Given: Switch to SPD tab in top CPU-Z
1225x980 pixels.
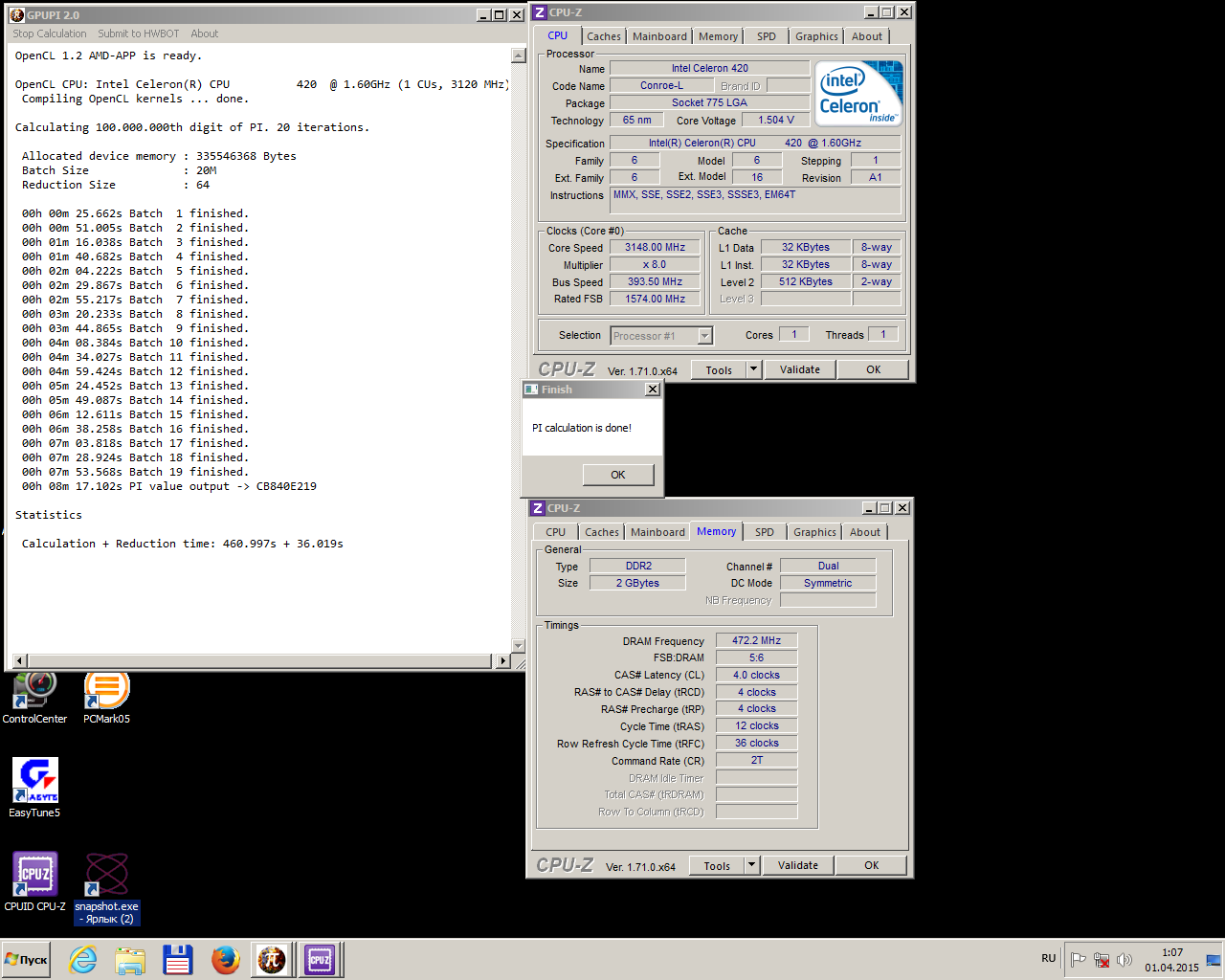Looking at the screenshot, I should tap(767, 36).
